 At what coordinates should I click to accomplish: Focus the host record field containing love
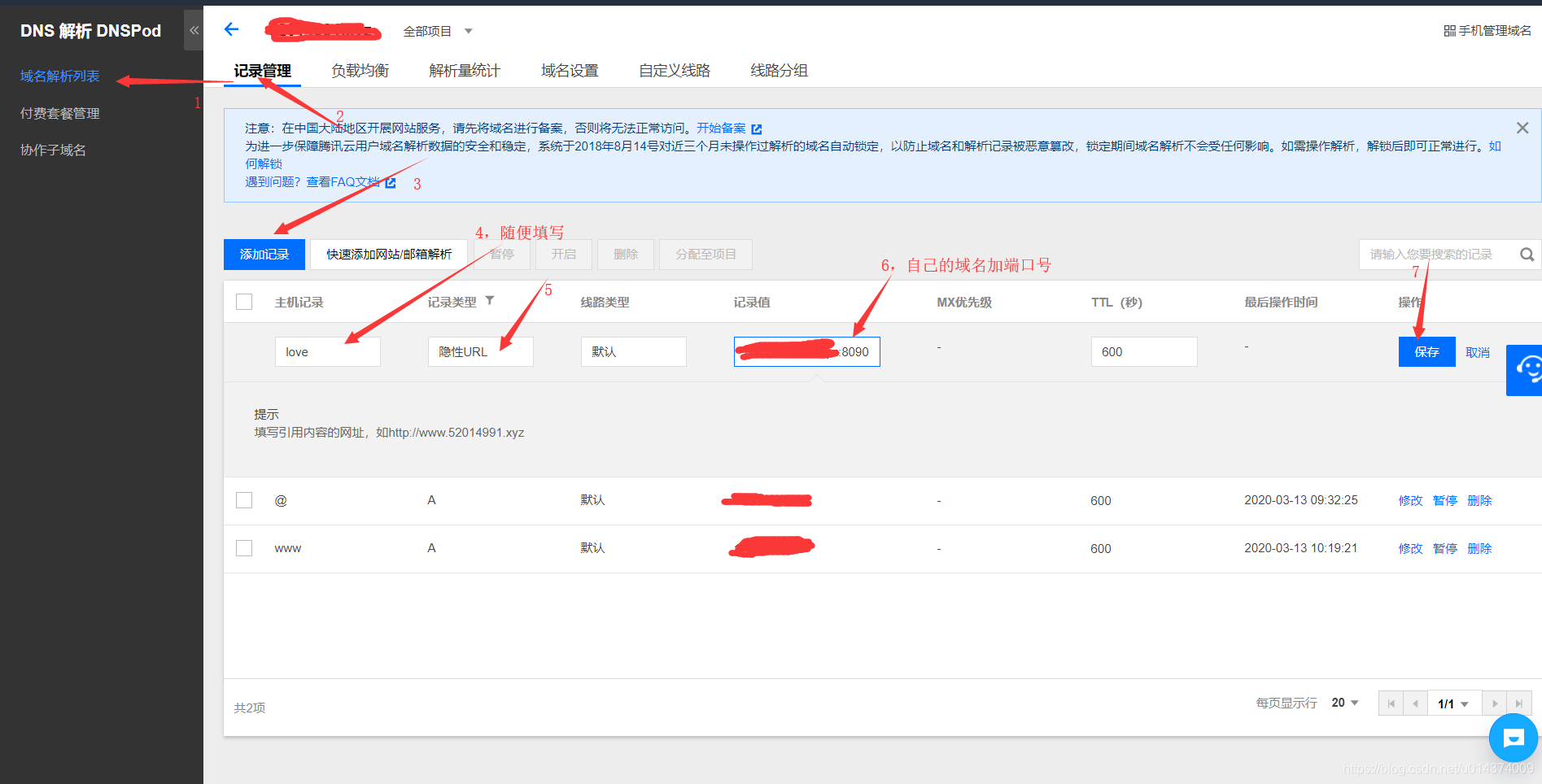tap(327, 351)
